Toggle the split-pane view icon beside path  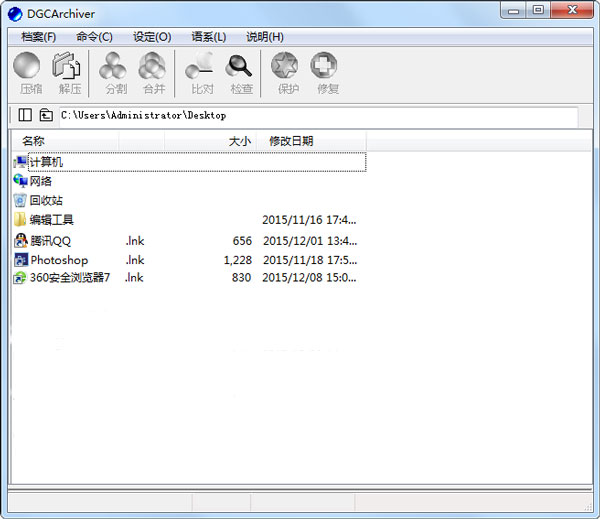[25, 115]
